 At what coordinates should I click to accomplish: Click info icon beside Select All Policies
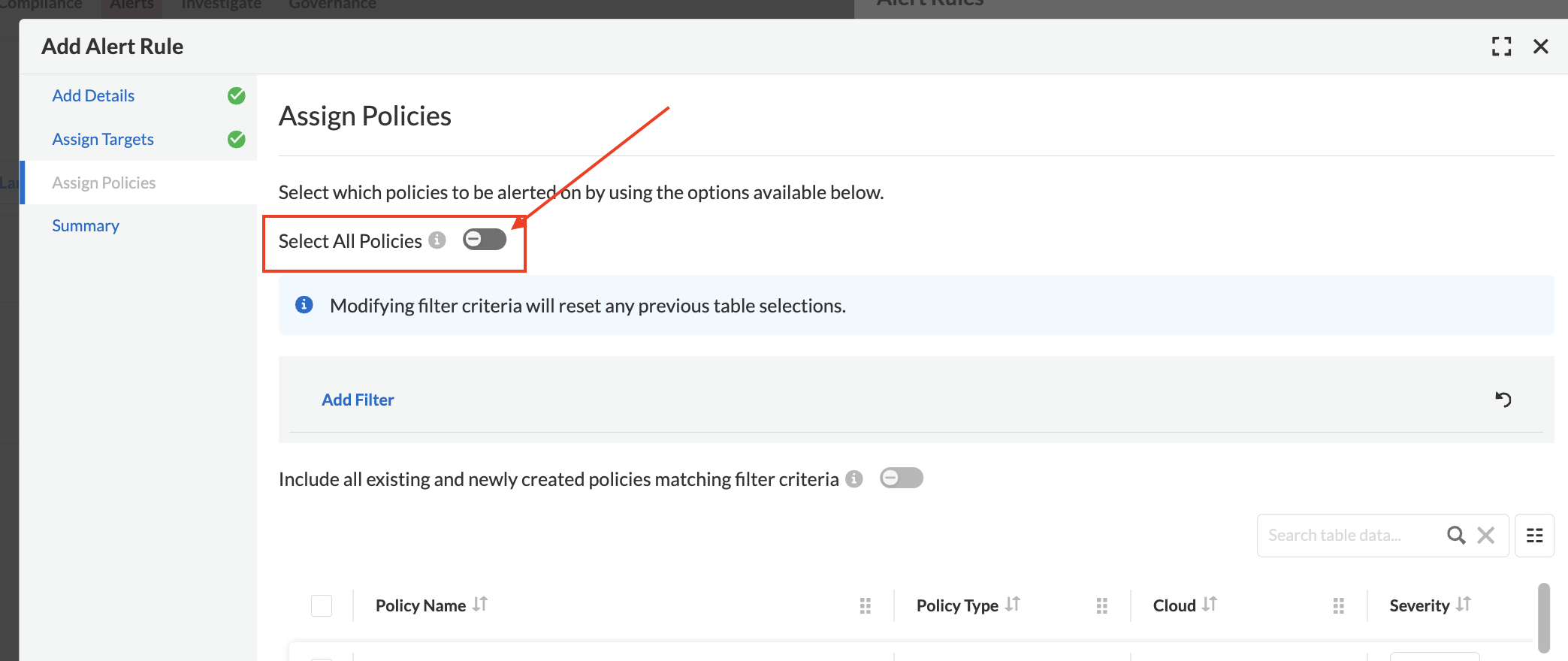(437, 240)
